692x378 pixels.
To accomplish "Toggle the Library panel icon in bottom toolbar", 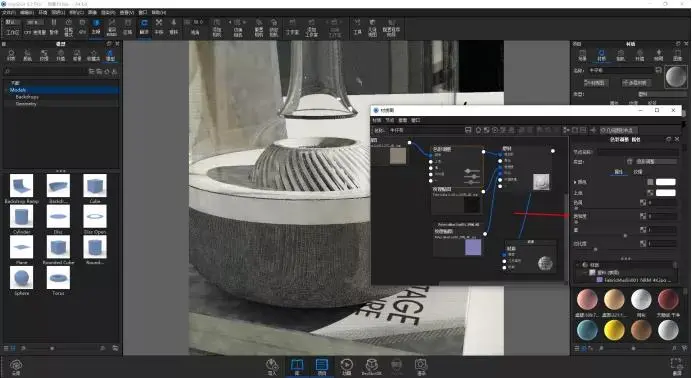I will [297, 367].
